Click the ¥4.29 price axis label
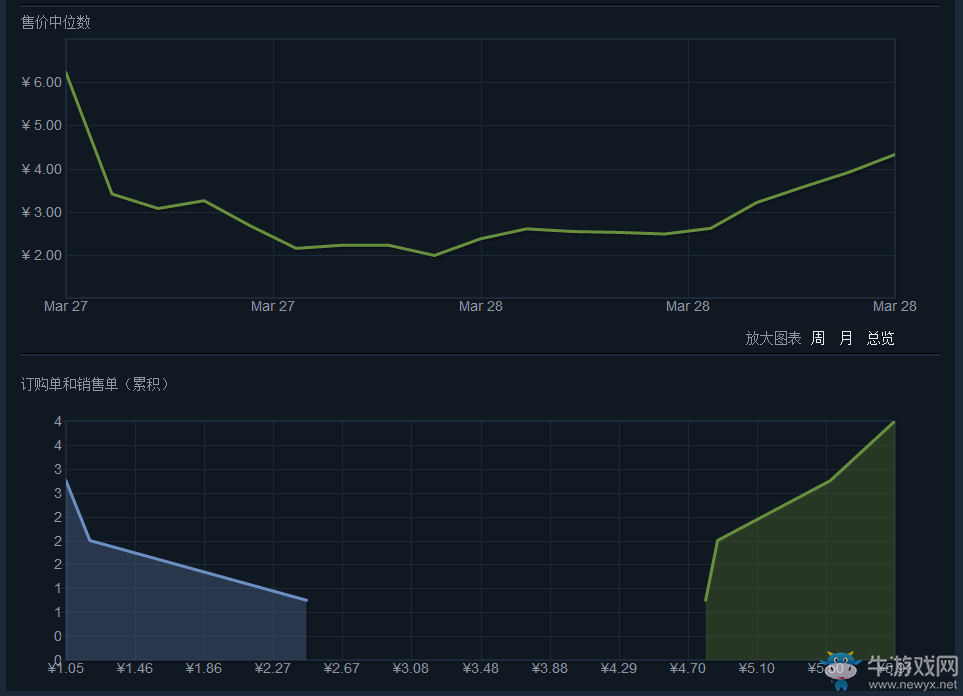Viewport: 963px width, 696px height. (x=619, y=668)
